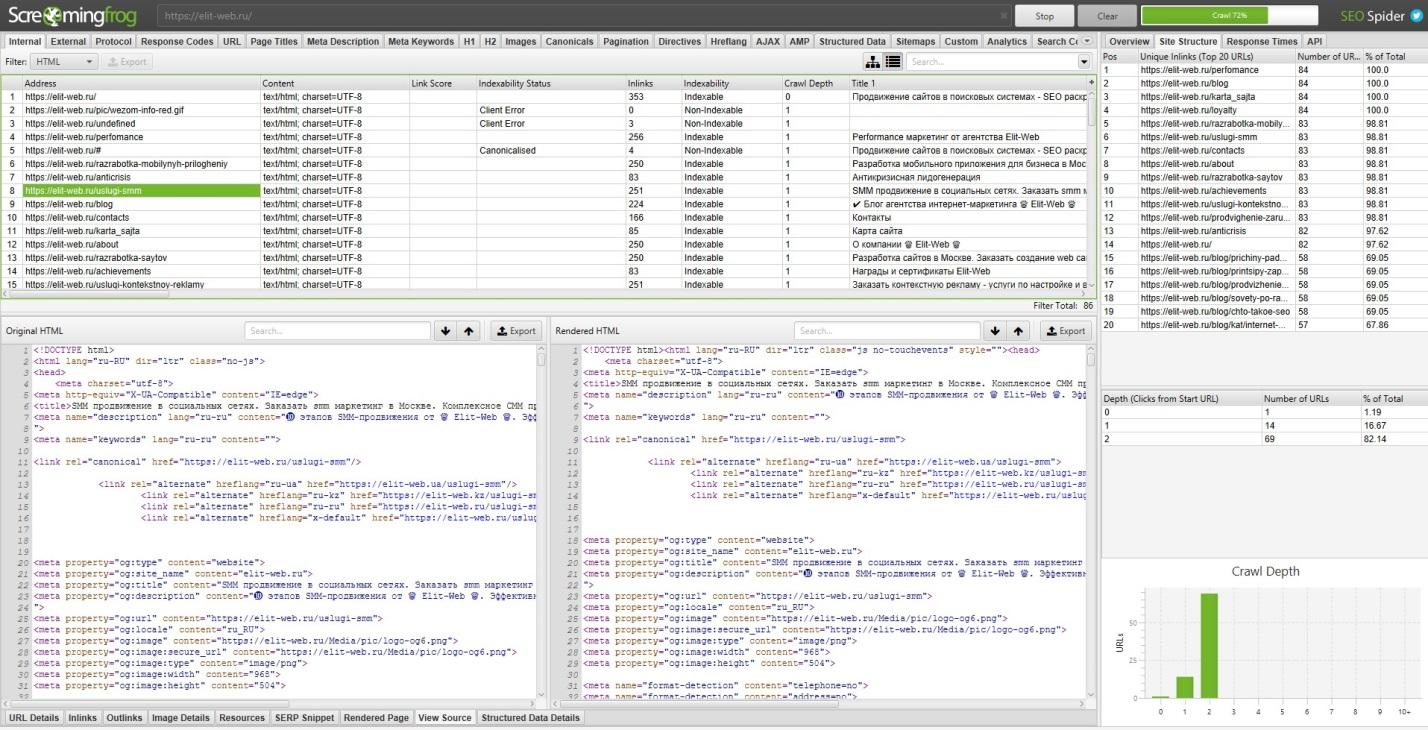This screenshot has width=1428, height=730.
Task: Sort by Number of URLs column in Site Structure
Action: pyautogui.click(x=1329, y=57)
